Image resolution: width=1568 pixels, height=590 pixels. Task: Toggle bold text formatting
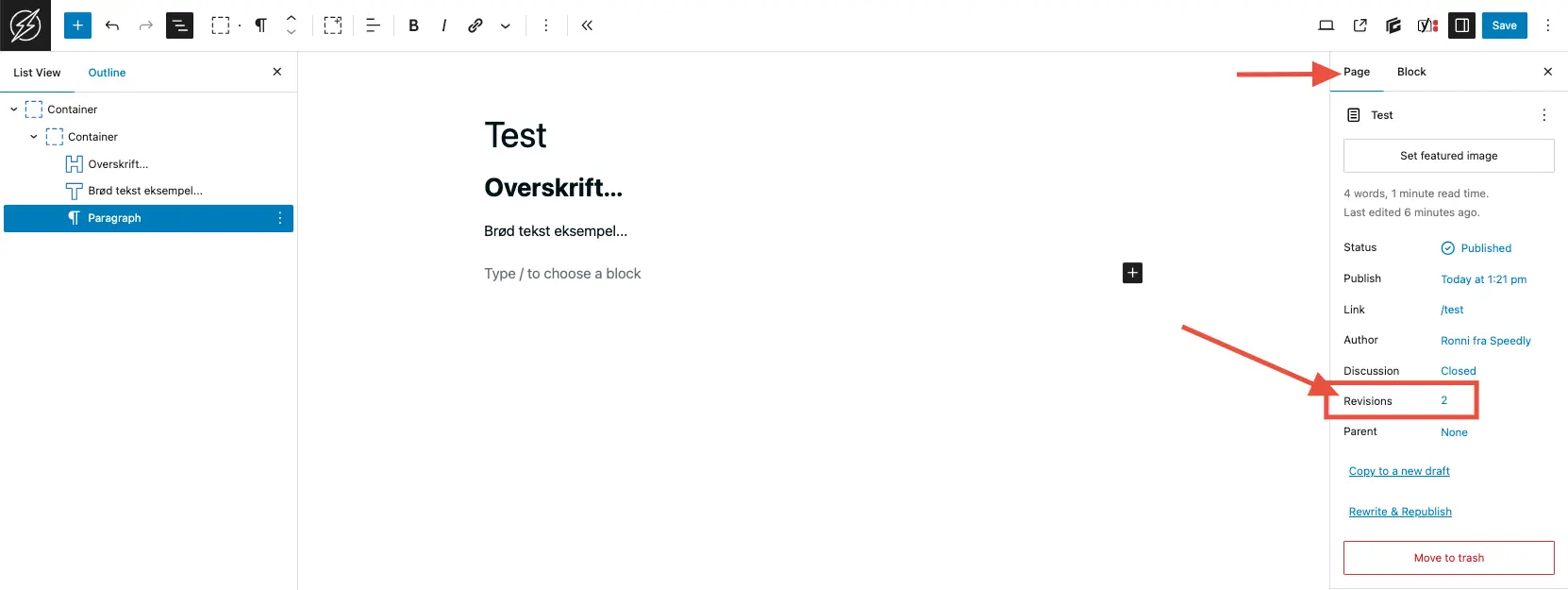[413, 25]
